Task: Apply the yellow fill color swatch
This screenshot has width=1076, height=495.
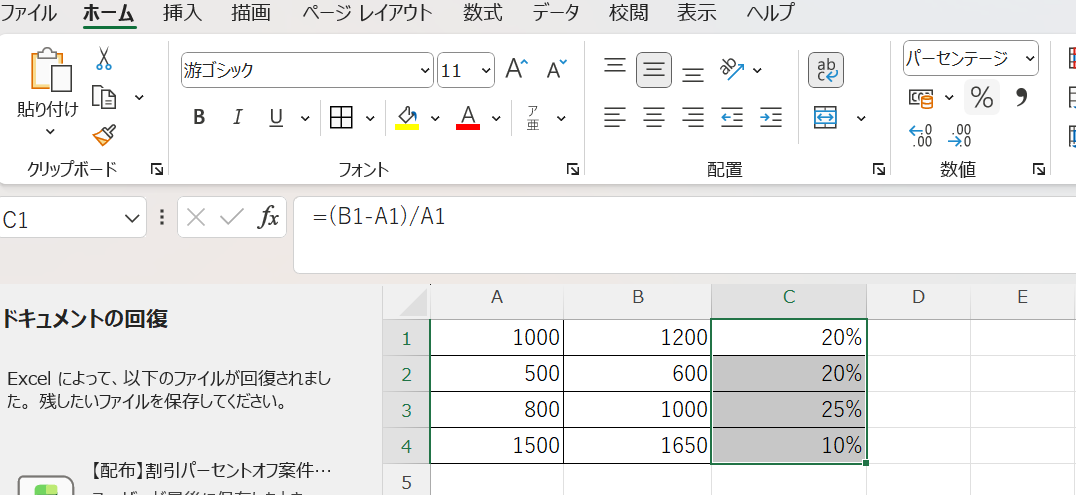Action: [x=407, y=118]
